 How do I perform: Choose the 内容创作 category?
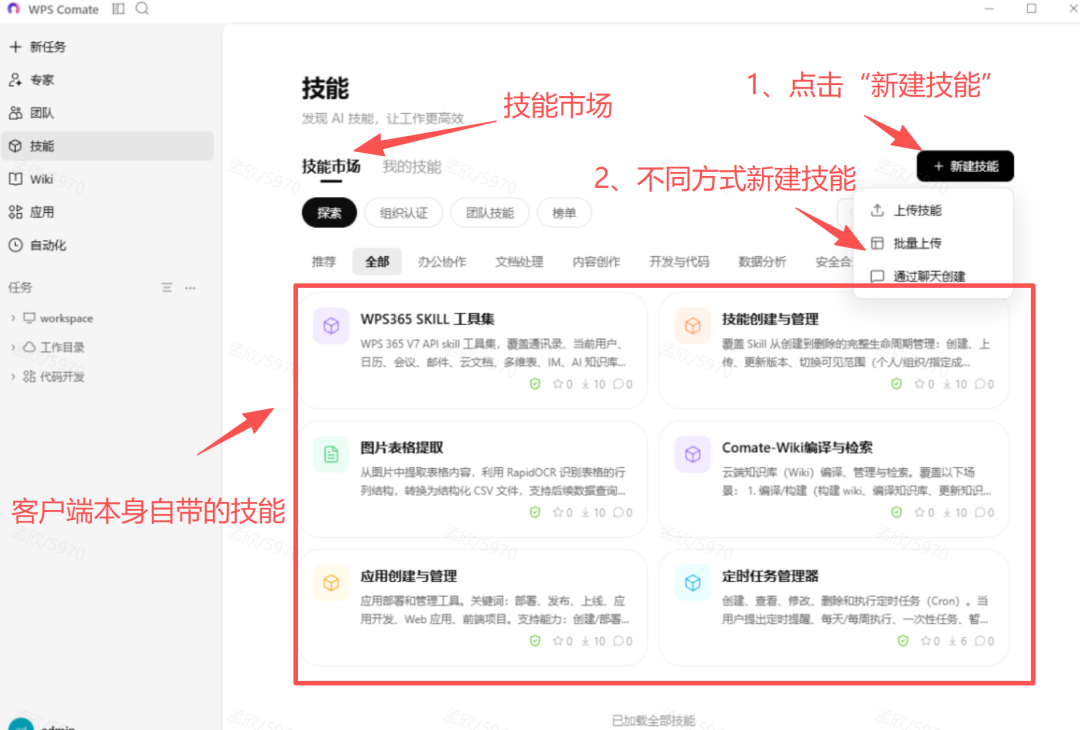[x=596, y=262]
